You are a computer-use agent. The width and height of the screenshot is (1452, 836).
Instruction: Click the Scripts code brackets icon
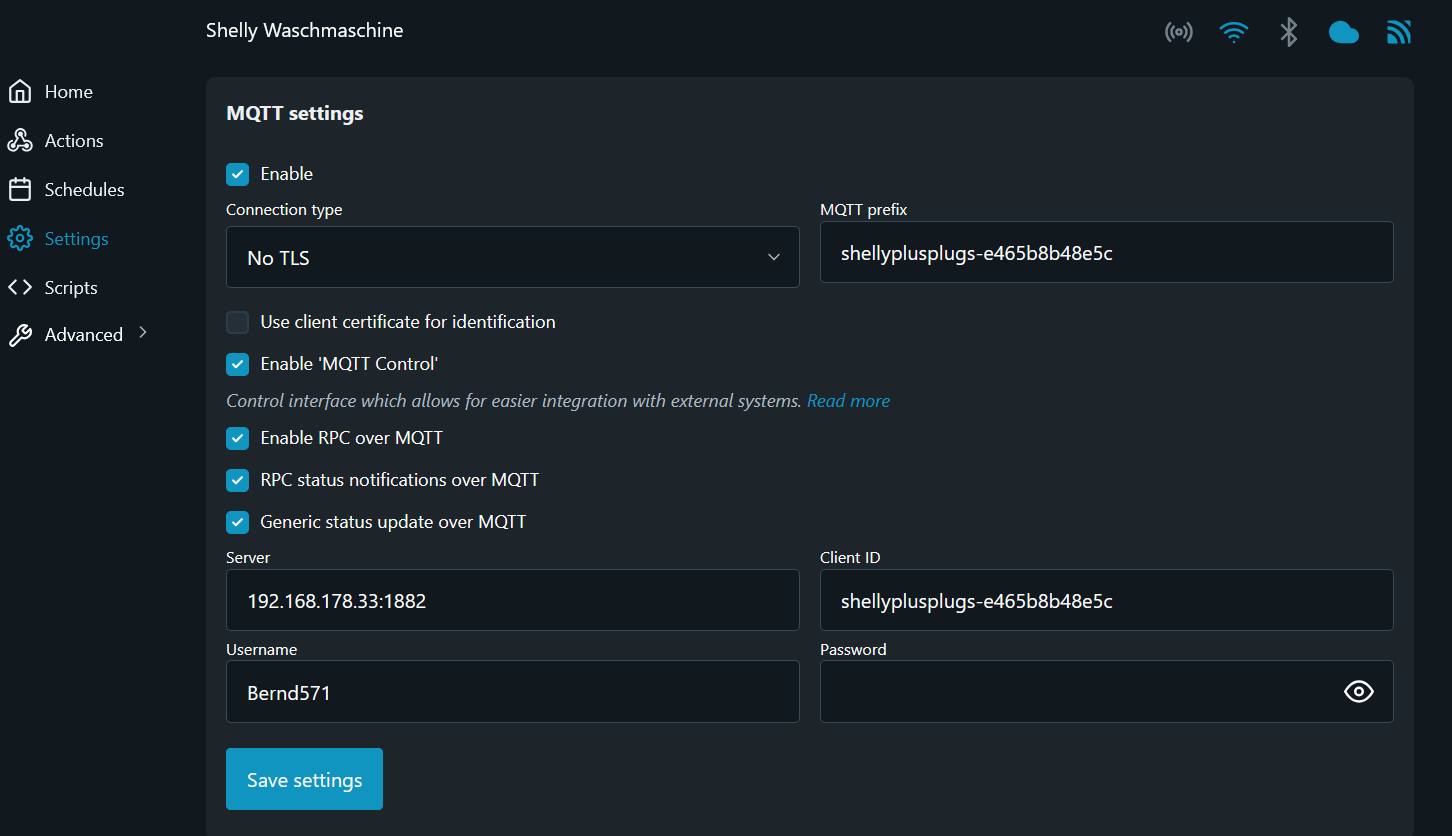[x=20, y=288]
